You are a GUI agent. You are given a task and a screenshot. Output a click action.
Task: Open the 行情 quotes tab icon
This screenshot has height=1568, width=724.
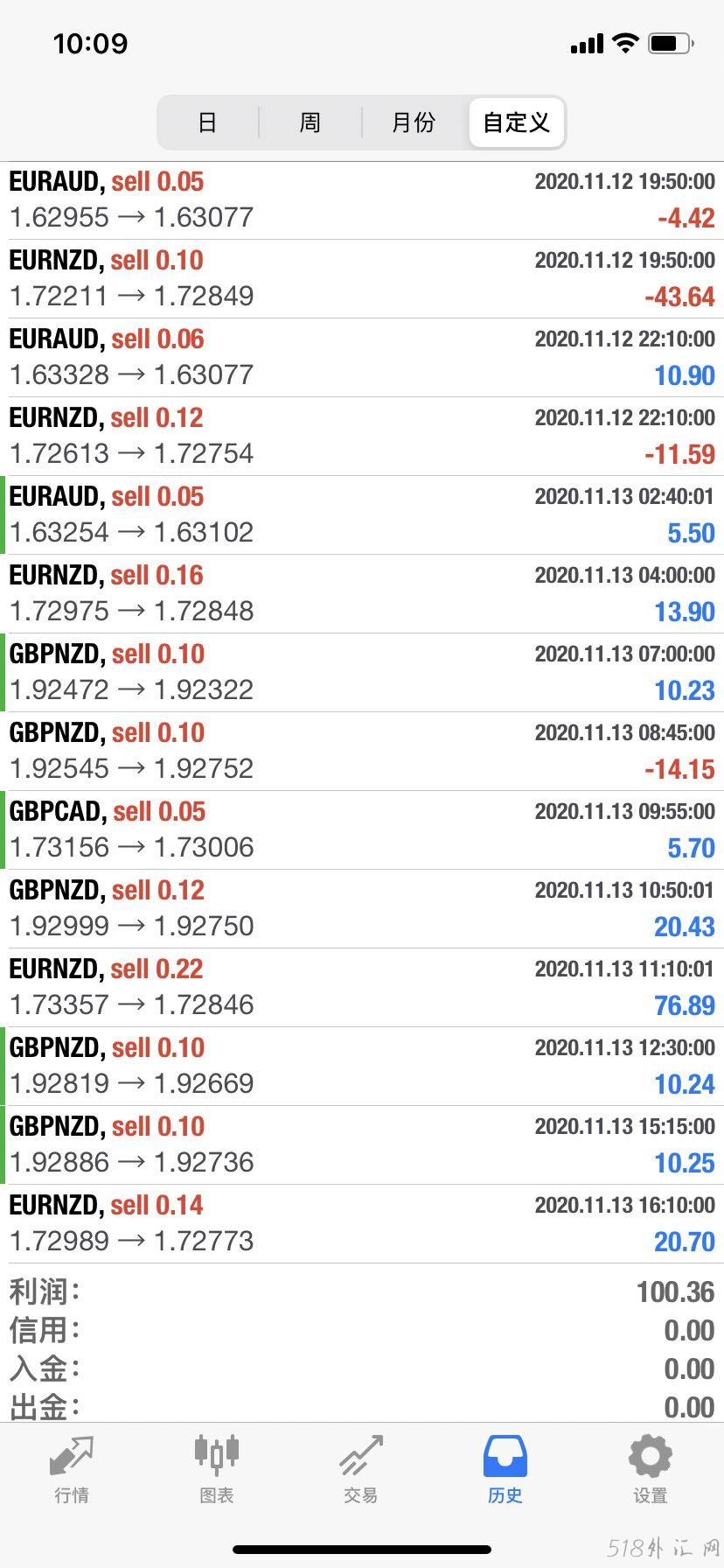tap(72, 1456)
